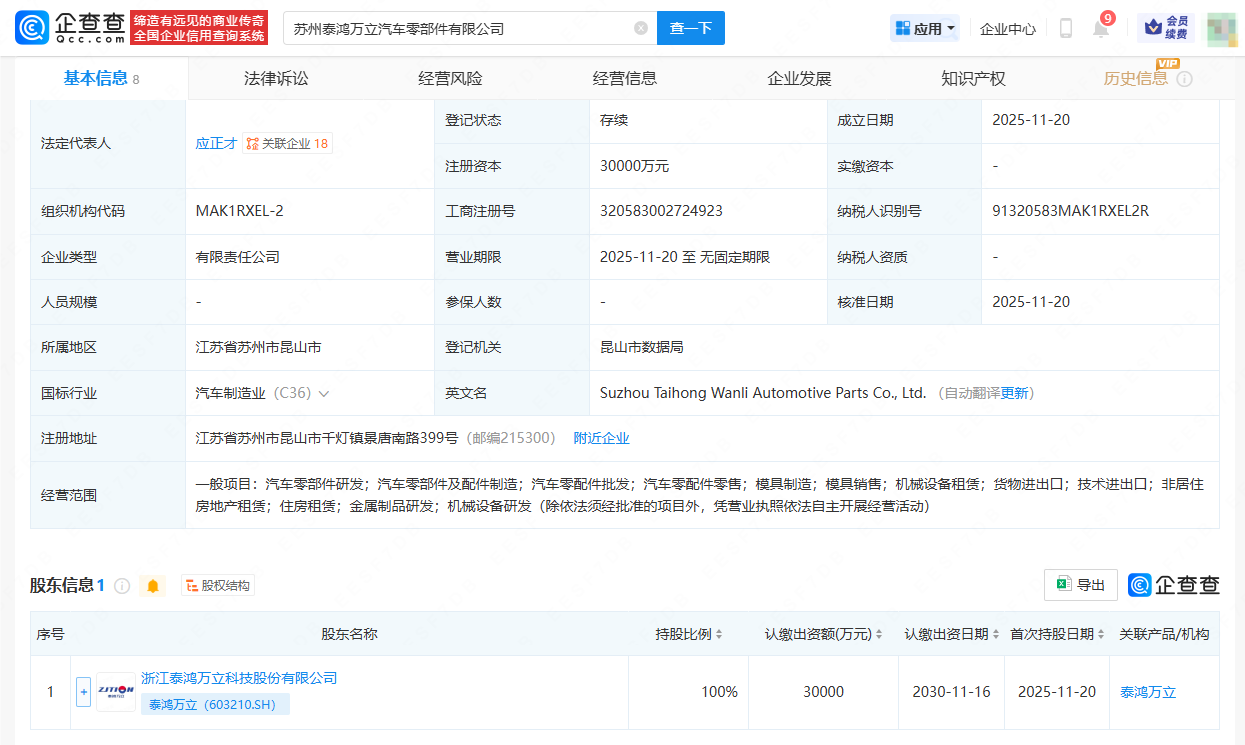Viewport: 1245px width, 745px height.
Task: Clear the search box with the X icon
Action: [x=640, y=27]
